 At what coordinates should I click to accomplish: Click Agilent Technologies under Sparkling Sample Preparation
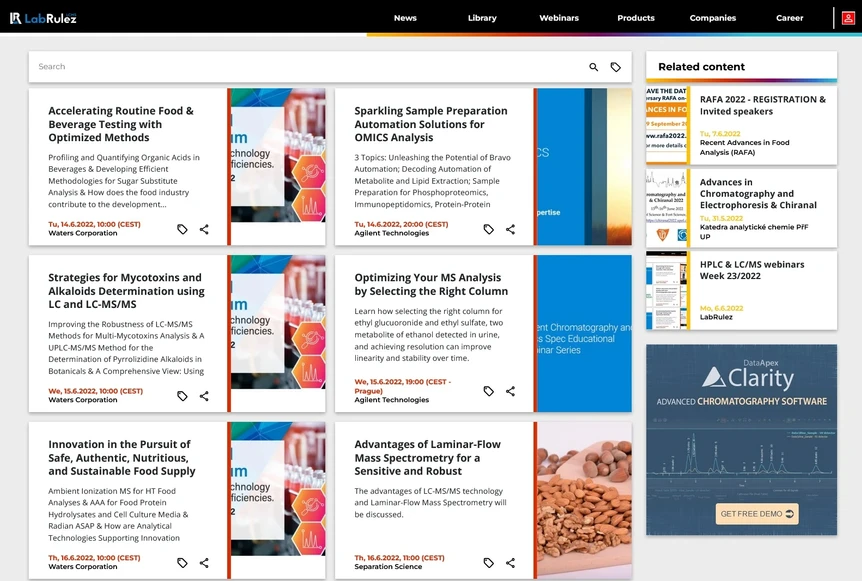click(x=391, y=233)
